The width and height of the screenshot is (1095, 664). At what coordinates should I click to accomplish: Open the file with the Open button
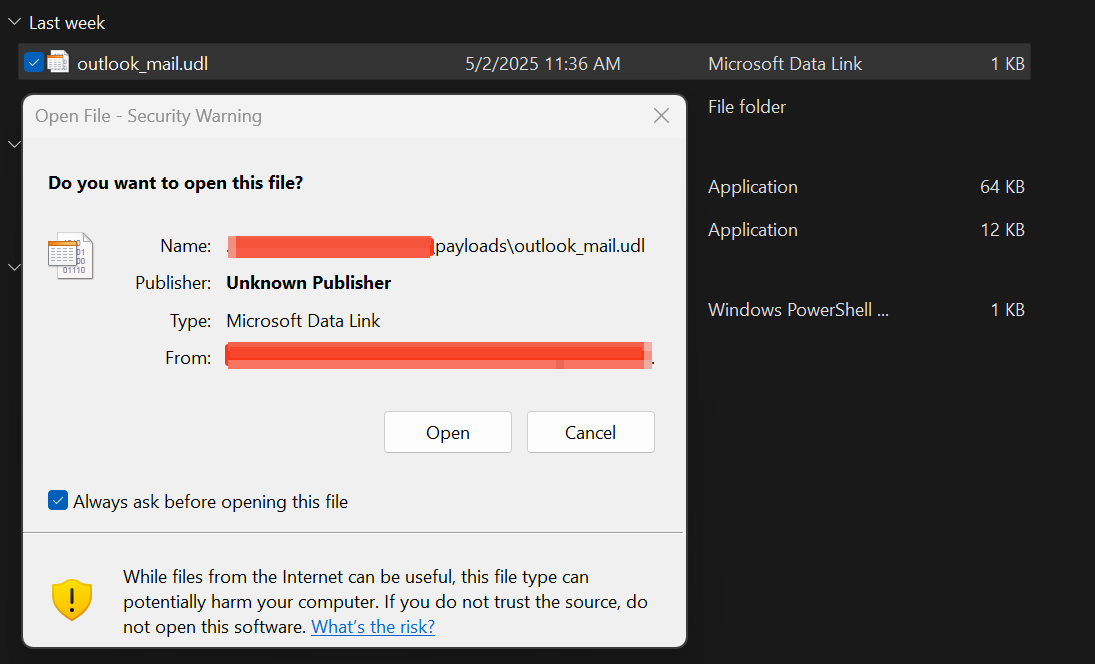click(x=448, y=432)
